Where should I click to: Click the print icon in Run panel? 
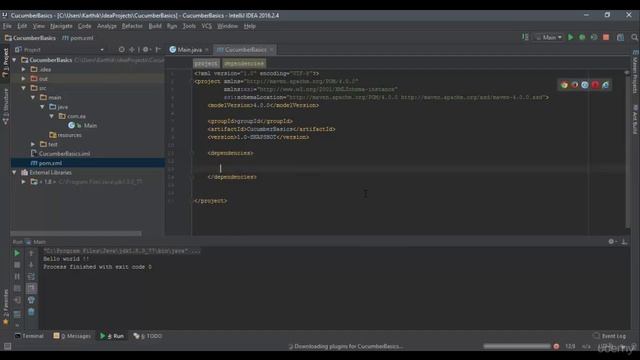[x=31, y=300]
